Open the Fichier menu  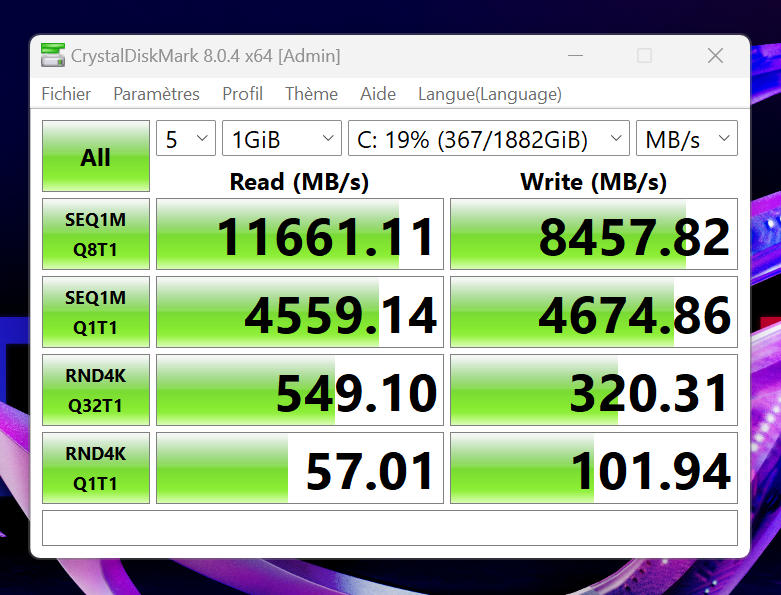(66, 94)
